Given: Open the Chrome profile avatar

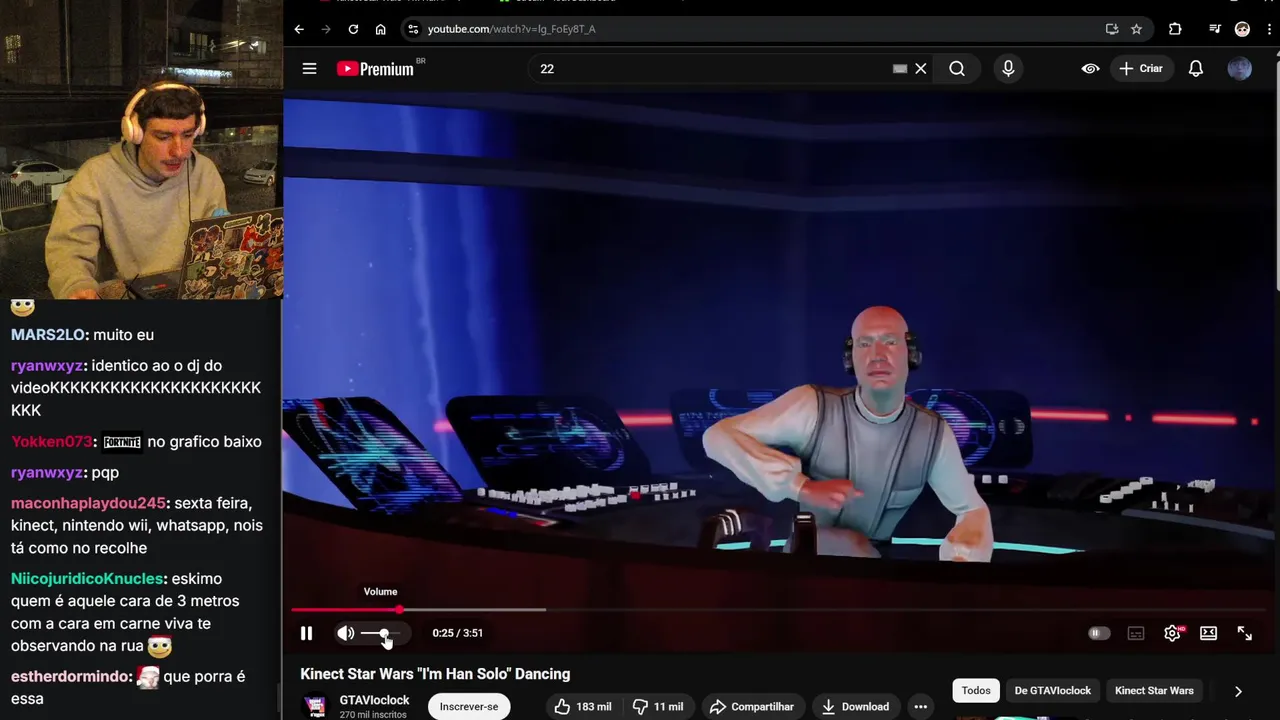Looking at the screenshot, I should [1242, 29].
